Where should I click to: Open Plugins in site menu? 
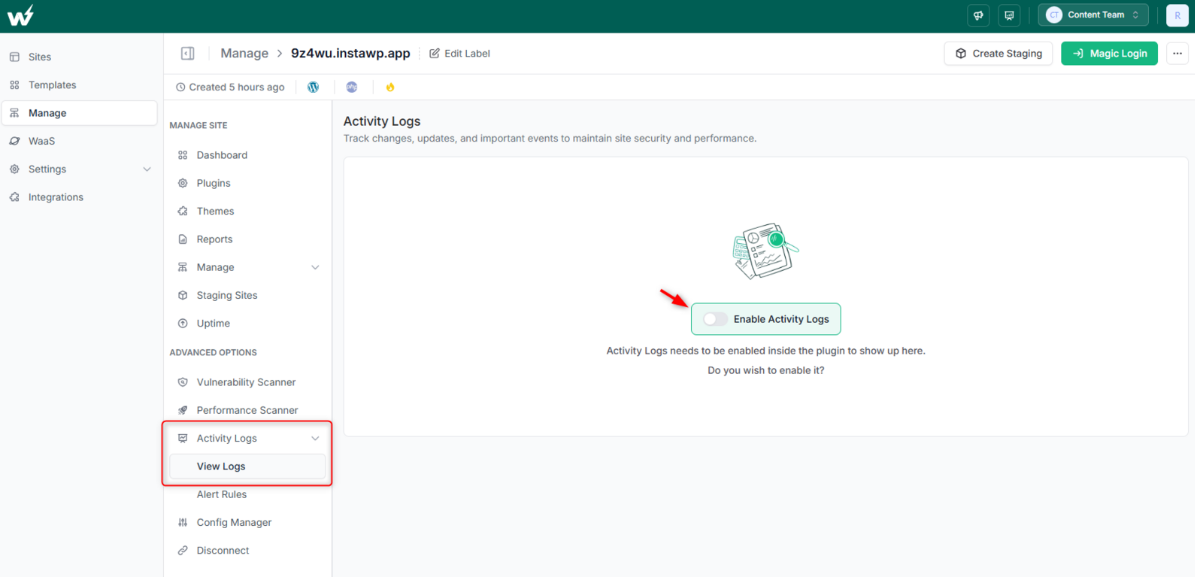(248, 184)
